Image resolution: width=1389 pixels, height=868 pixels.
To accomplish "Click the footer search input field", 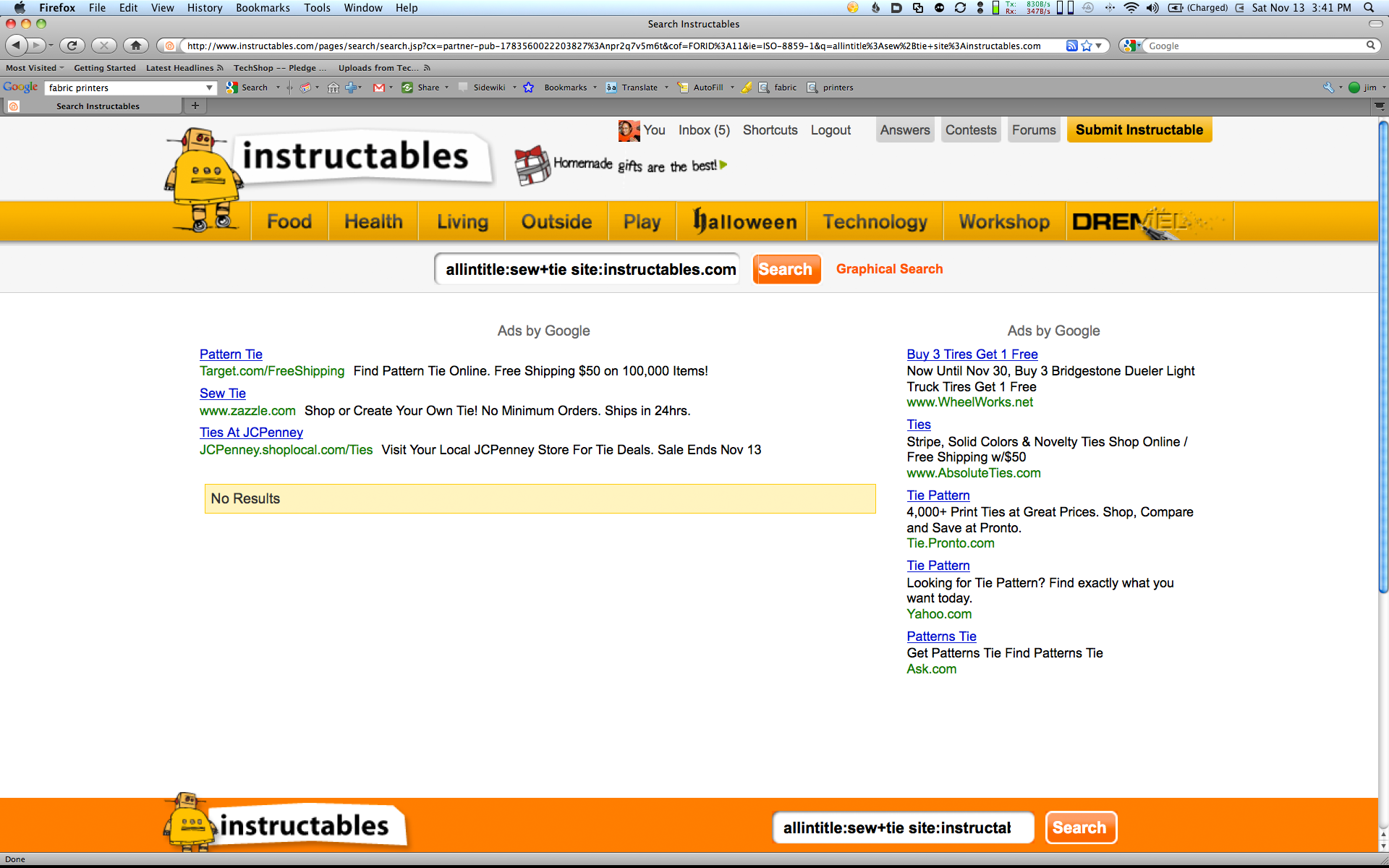I will [x=903, y=827].
